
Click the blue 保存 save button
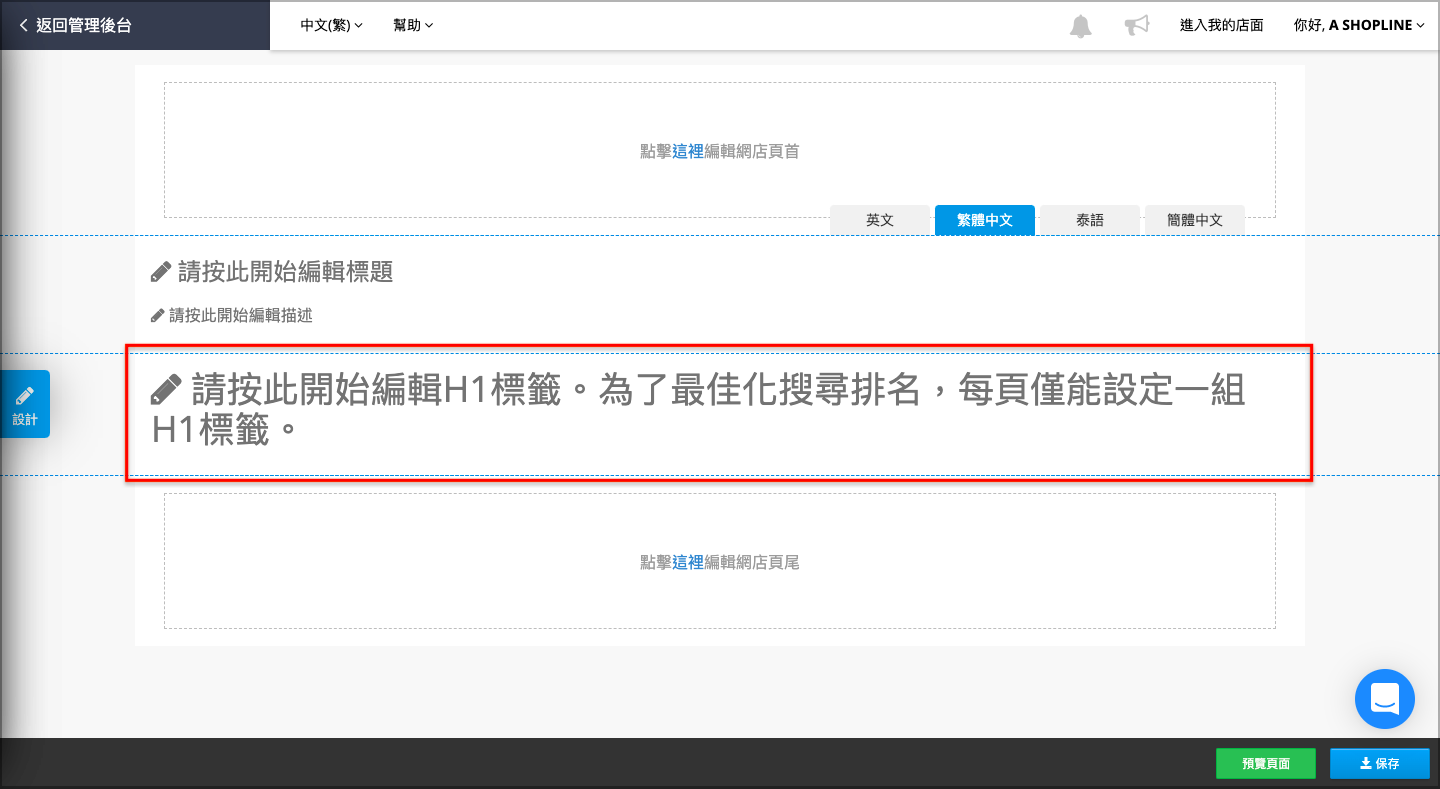1380,763
